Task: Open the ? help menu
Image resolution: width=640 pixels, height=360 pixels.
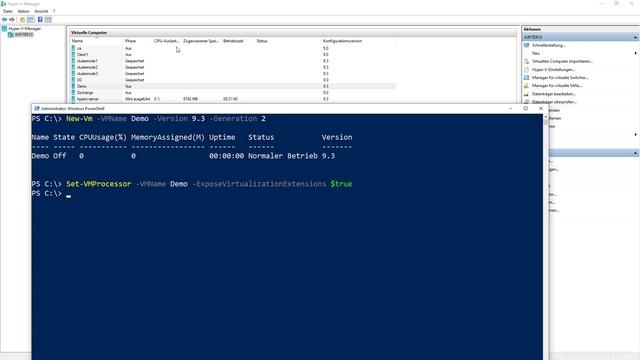Action: [54, 11]
